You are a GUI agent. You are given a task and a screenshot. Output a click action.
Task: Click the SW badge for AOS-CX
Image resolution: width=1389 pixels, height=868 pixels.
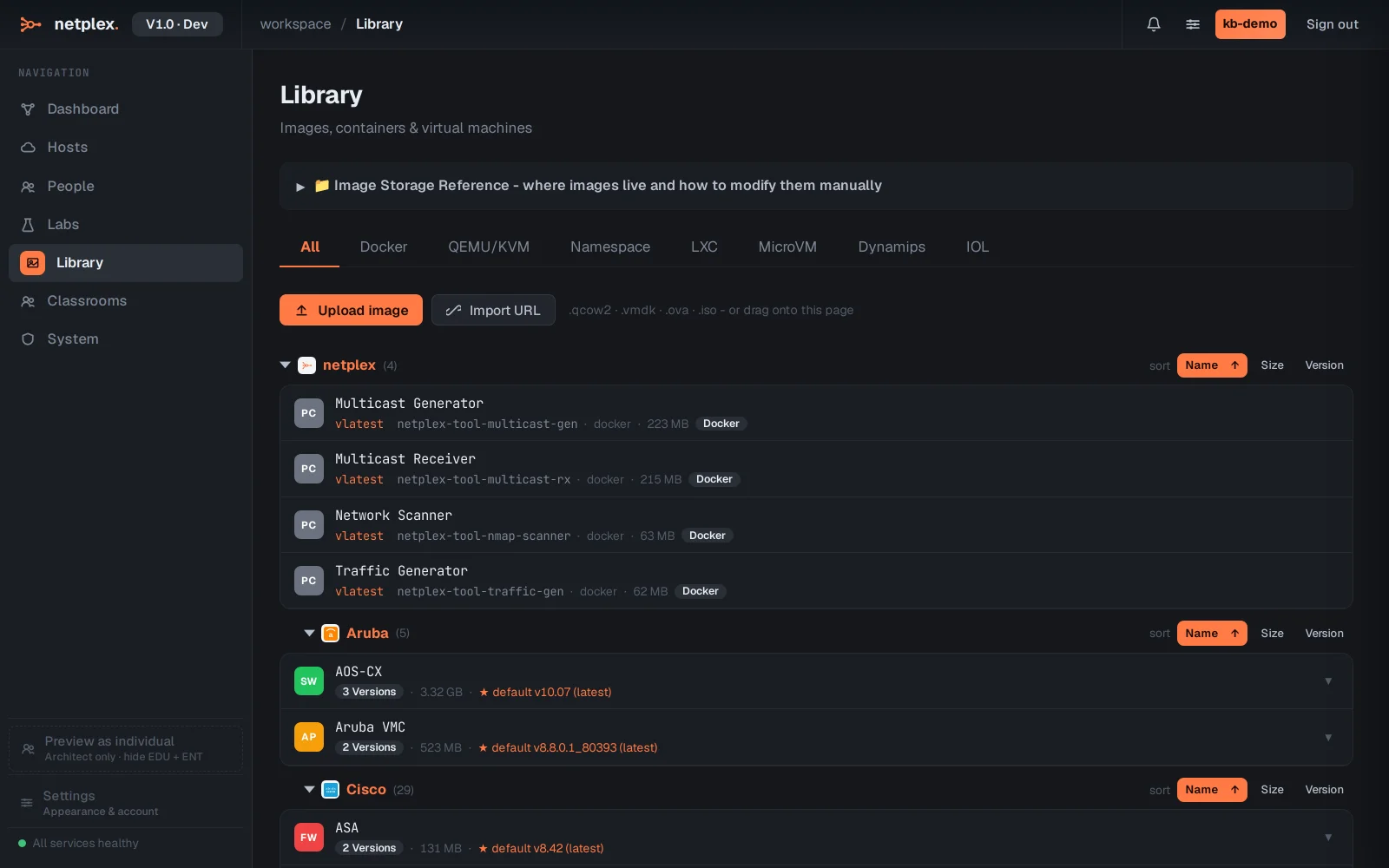pos(309,681)
